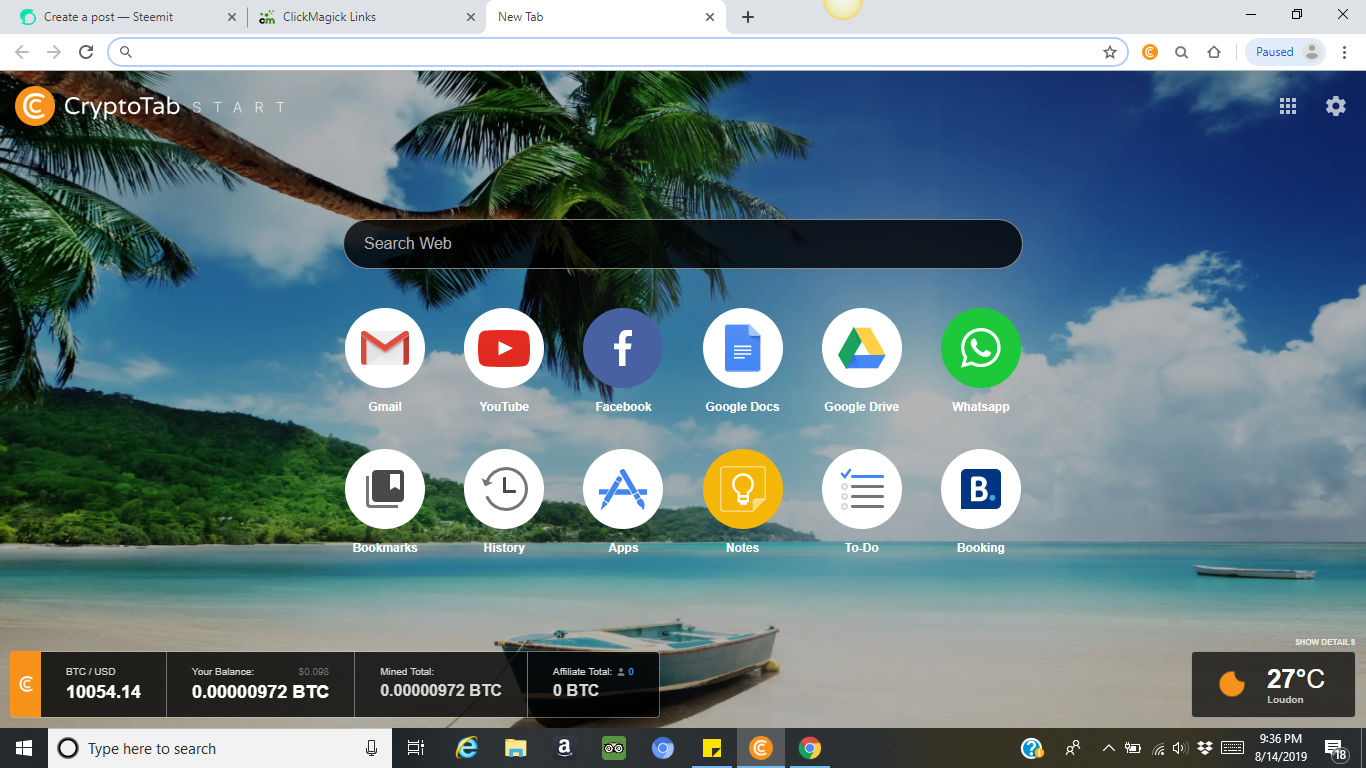Open File Explorer from the taskbar

(x=515, y=748)
